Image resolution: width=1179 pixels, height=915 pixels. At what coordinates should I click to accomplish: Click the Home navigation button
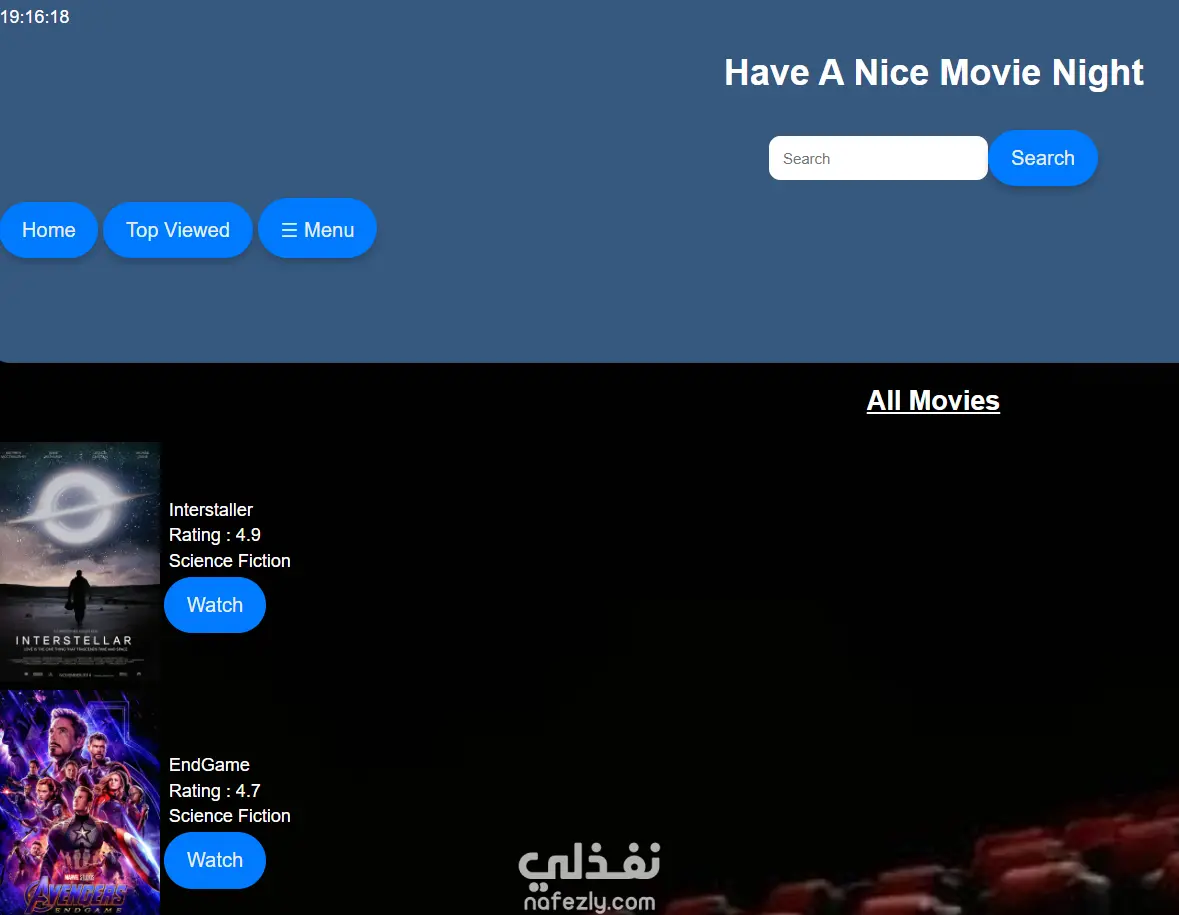pyautogui.click(x=48, y=229)
